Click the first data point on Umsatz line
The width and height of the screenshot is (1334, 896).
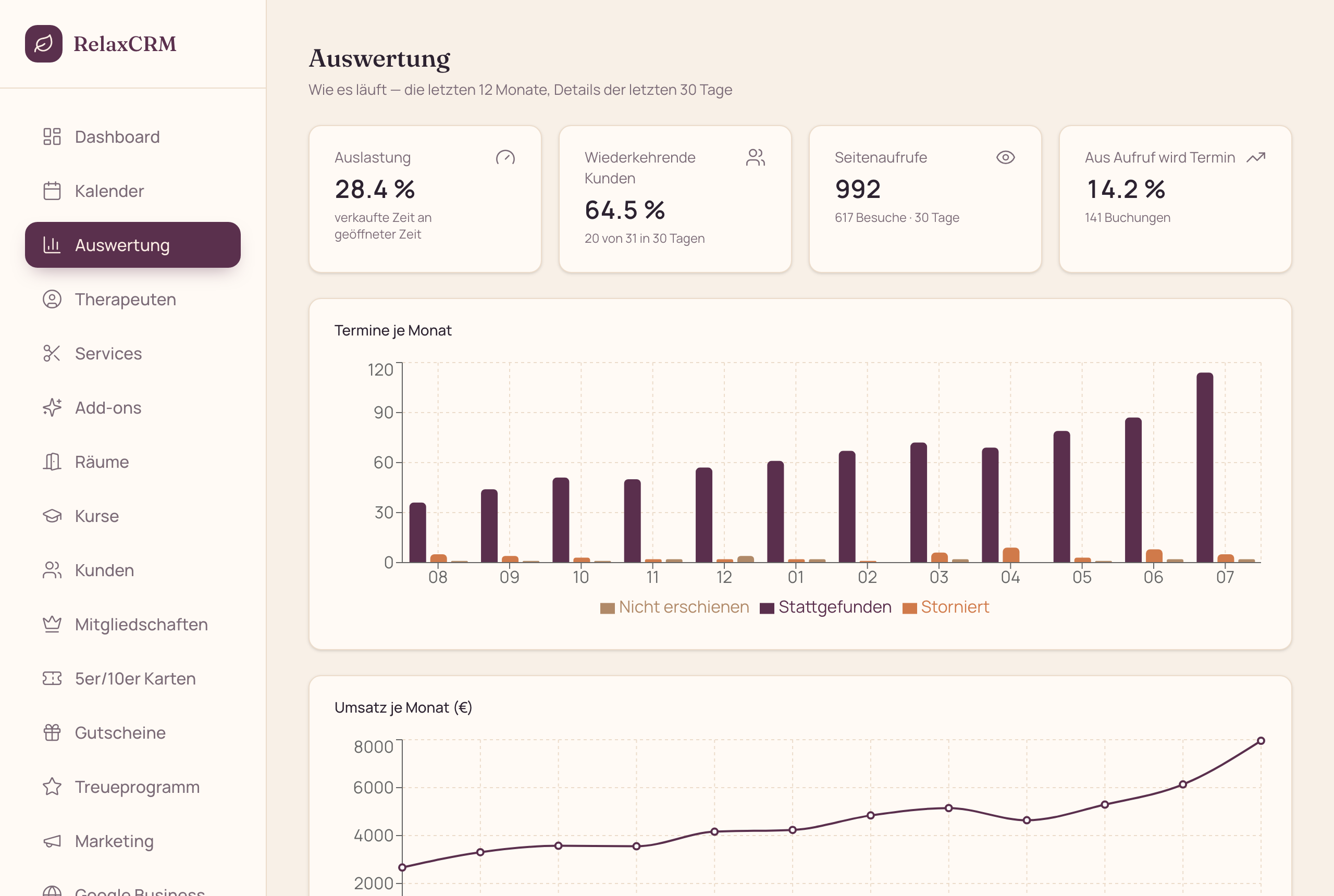coord(402,867)
